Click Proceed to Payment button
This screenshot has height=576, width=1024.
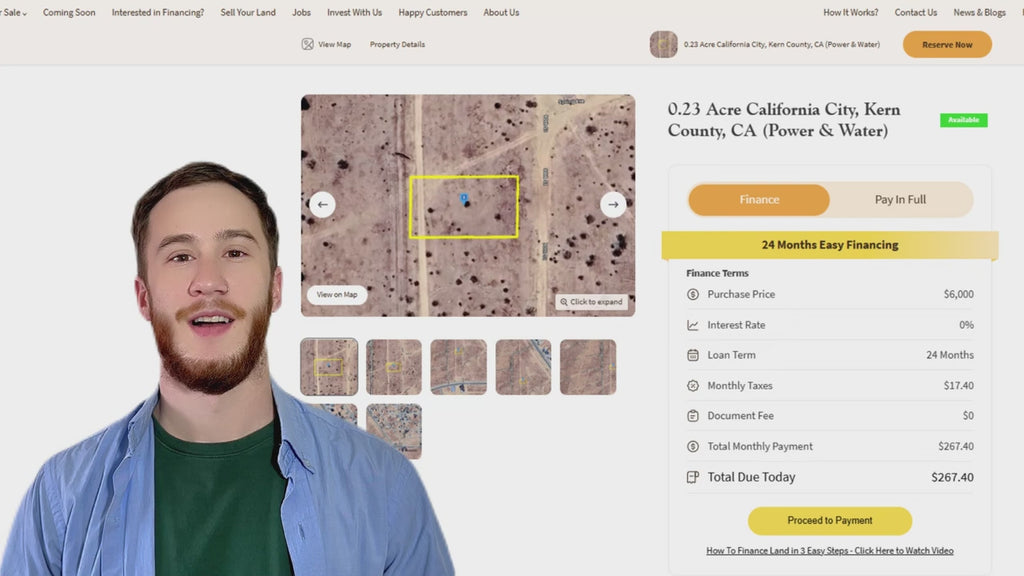829,521
